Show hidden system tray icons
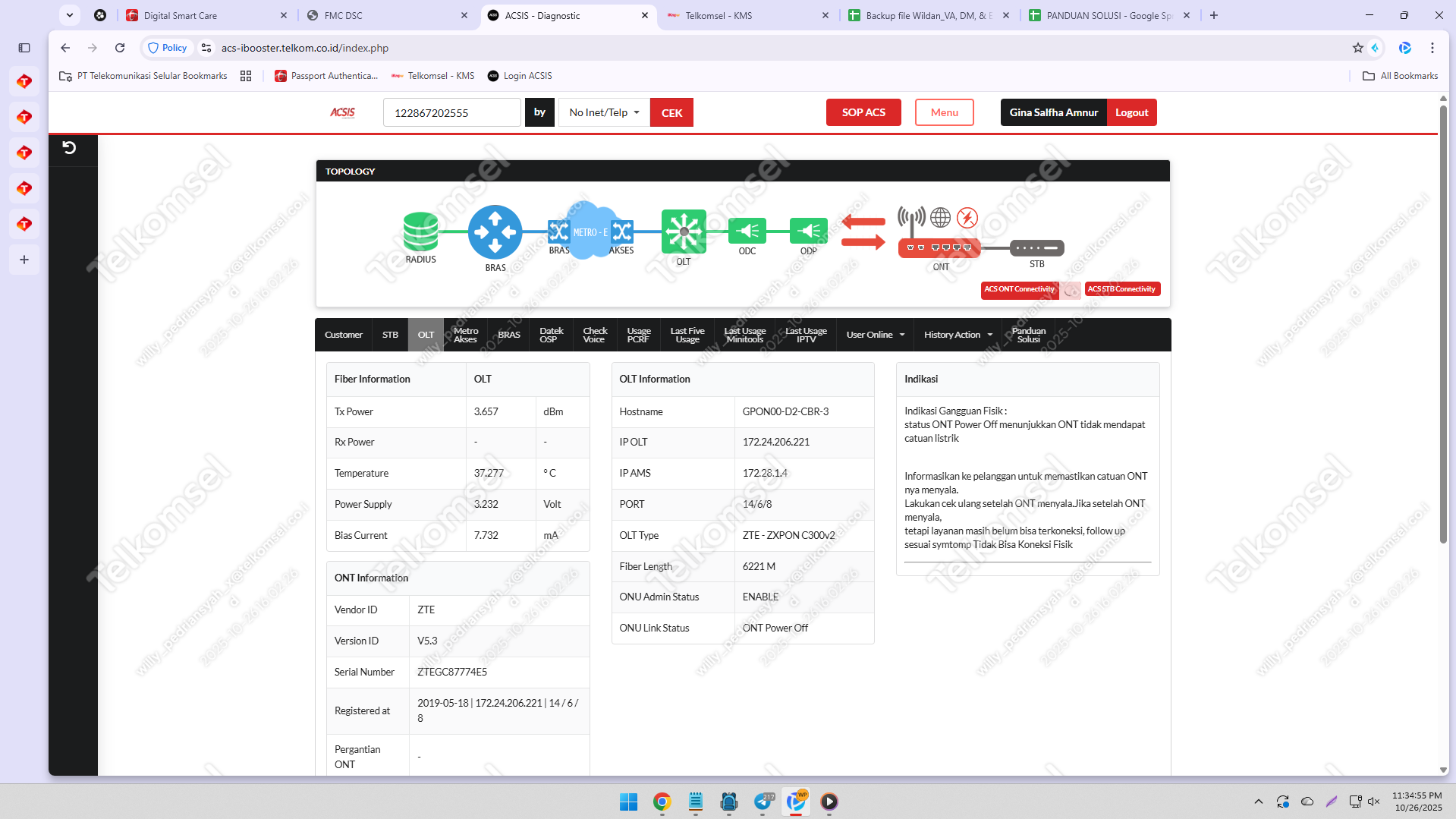 tap(1259, 802)
